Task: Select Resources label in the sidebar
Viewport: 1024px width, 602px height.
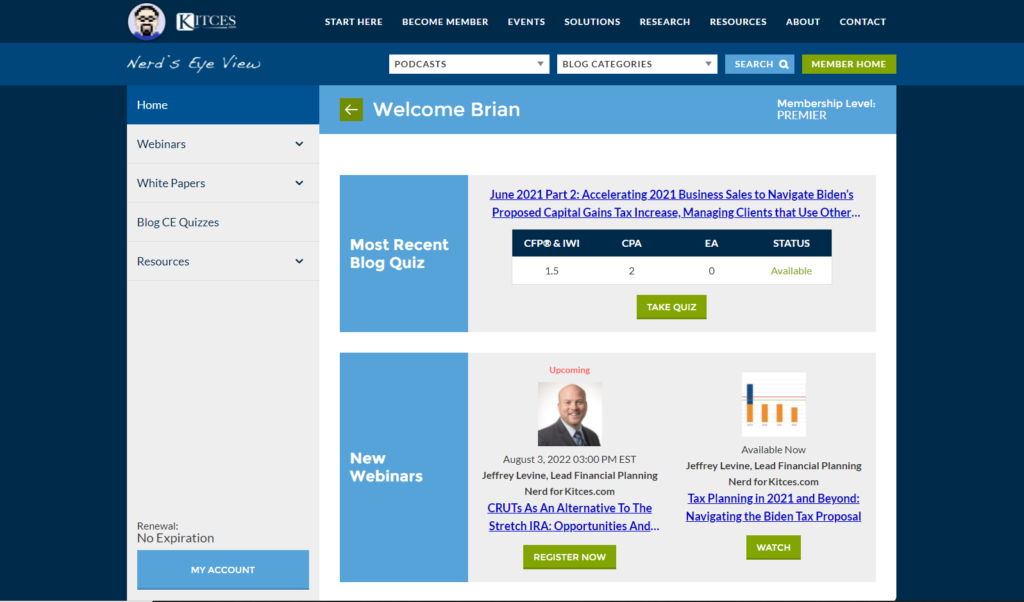Action: click(163, 261)
